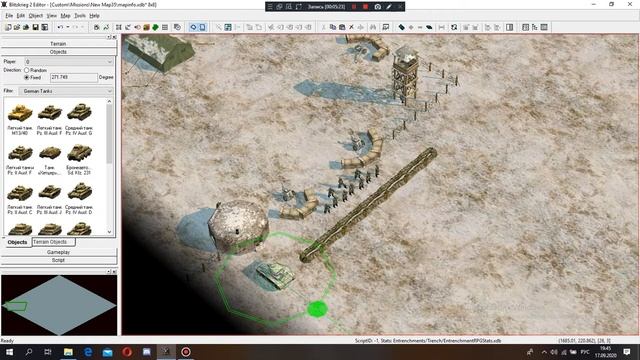Screen dimensions: 640x360
Task: Toggle the highlighted frame-mode toolbar button
Action: [202, 27]
